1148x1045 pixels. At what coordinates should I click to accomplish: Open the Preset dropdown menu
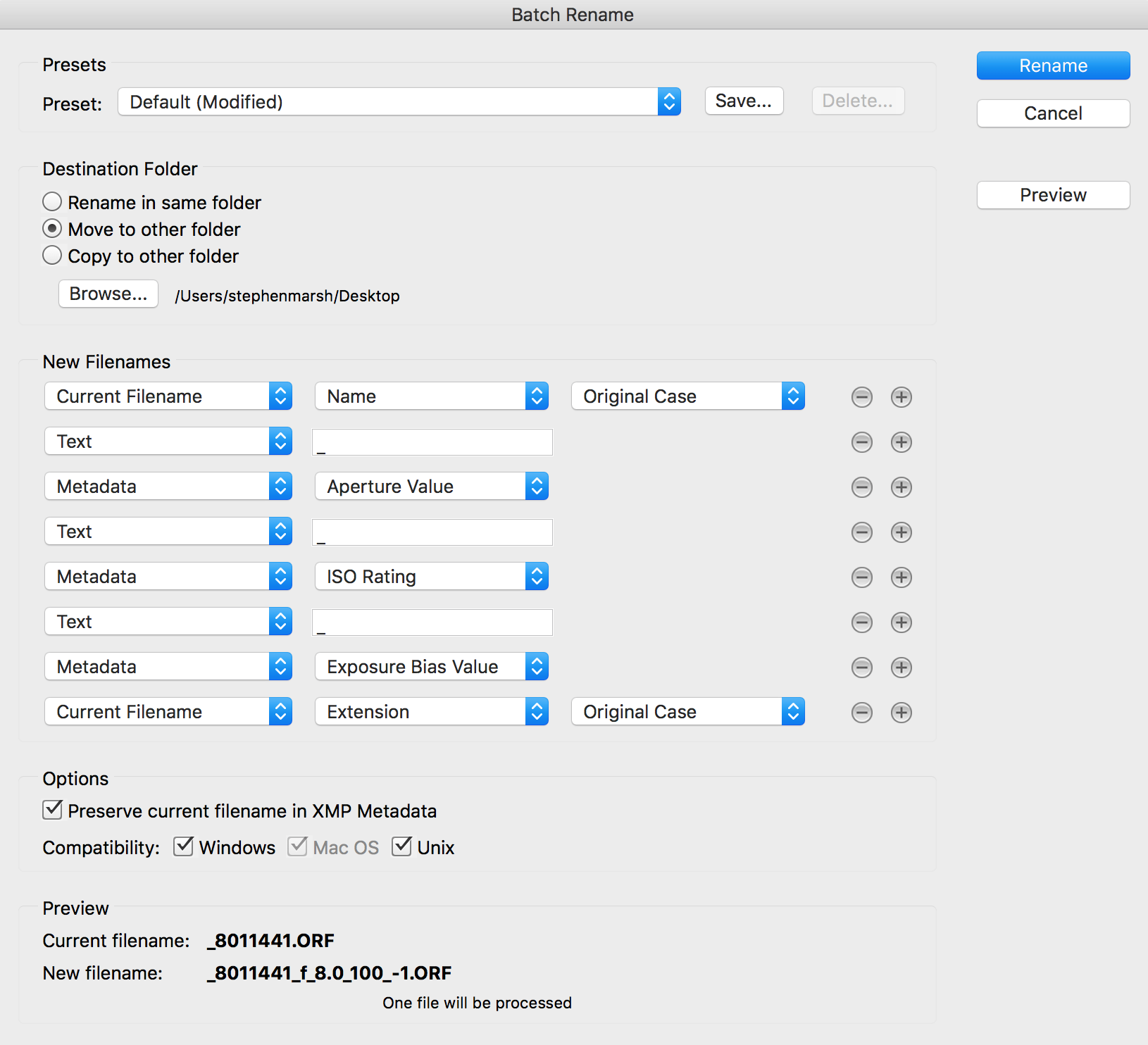coord(399,102)
